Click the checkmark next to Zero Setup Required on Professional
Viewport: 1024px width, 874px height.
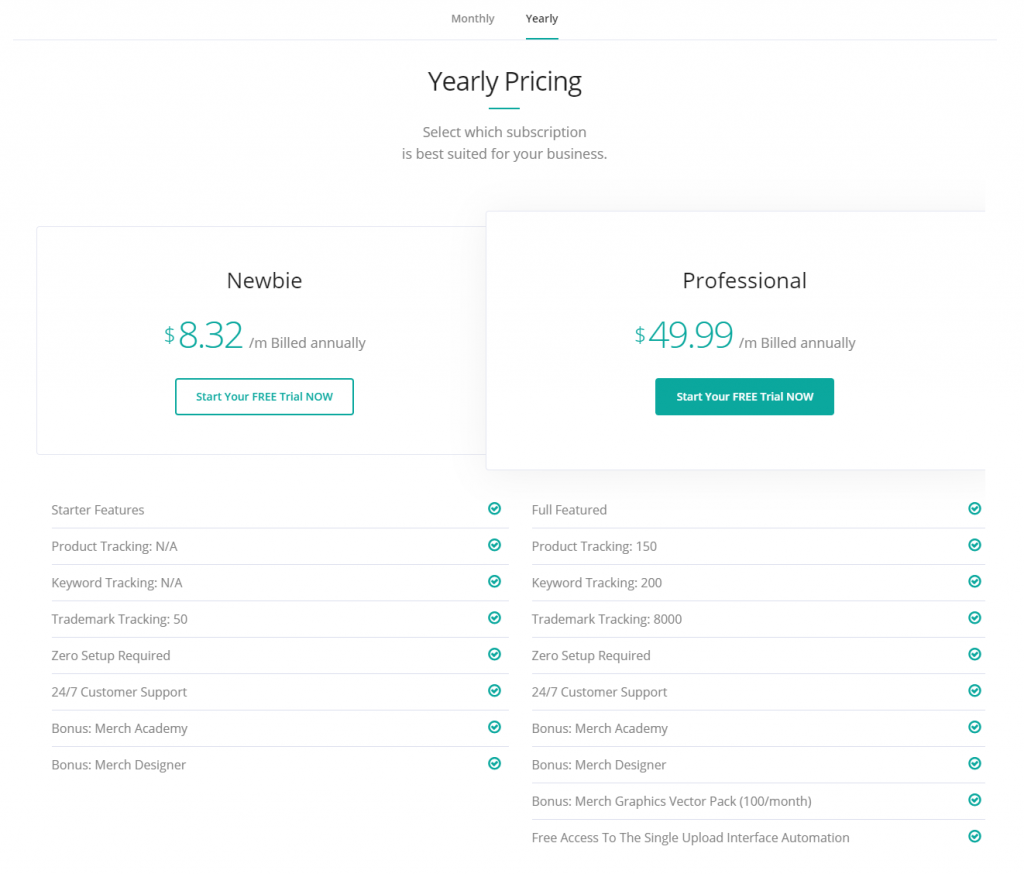pyautogui.click(x=975, y=654)
